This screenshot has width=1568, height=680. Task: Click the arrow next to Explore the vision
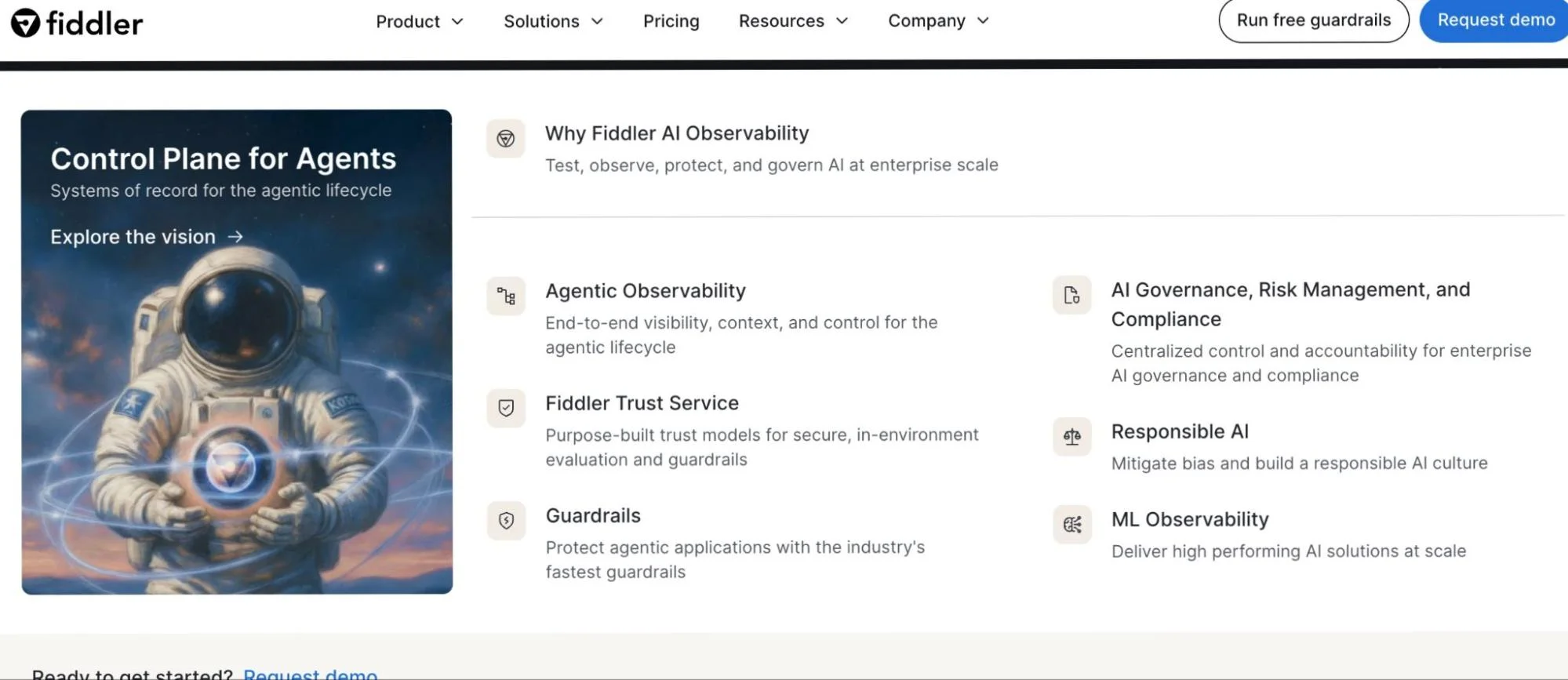(235, 236)
